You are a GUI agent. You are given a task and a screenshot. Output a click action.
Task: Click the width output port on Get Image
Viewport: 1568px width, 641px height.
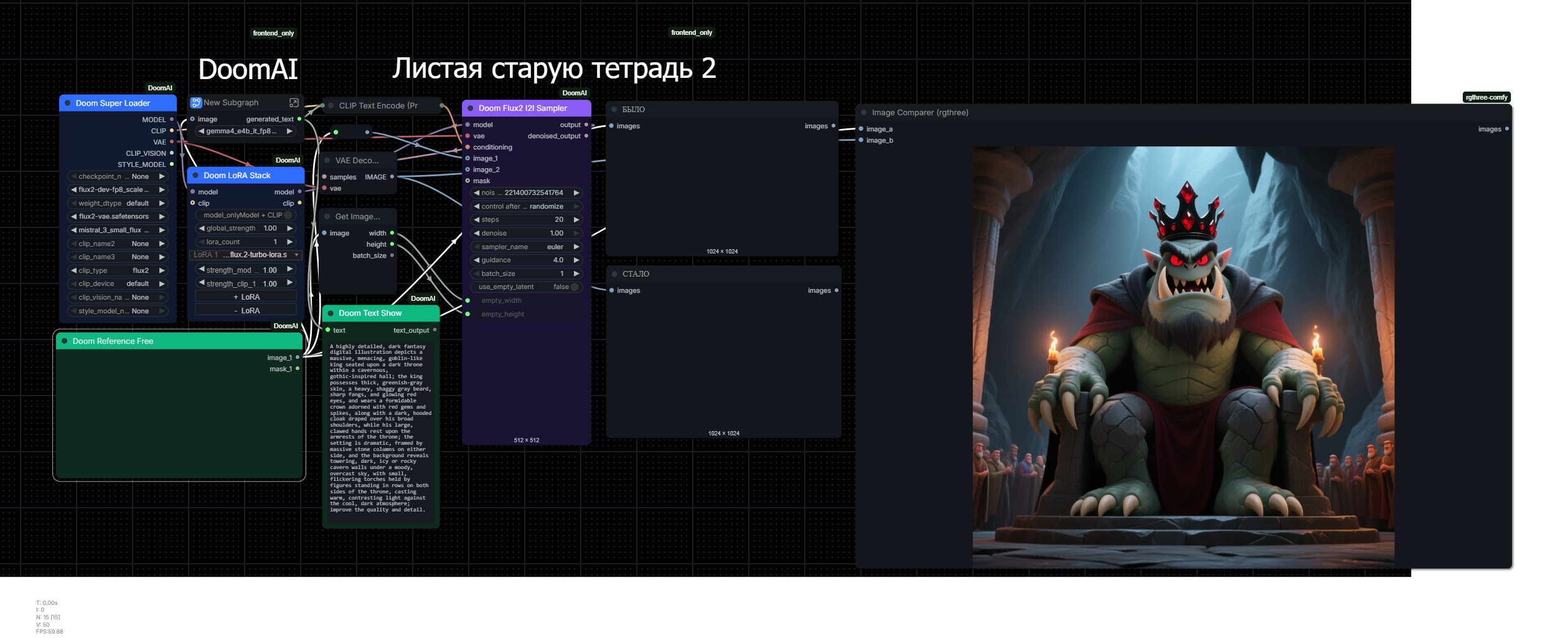tap(392, 233)
